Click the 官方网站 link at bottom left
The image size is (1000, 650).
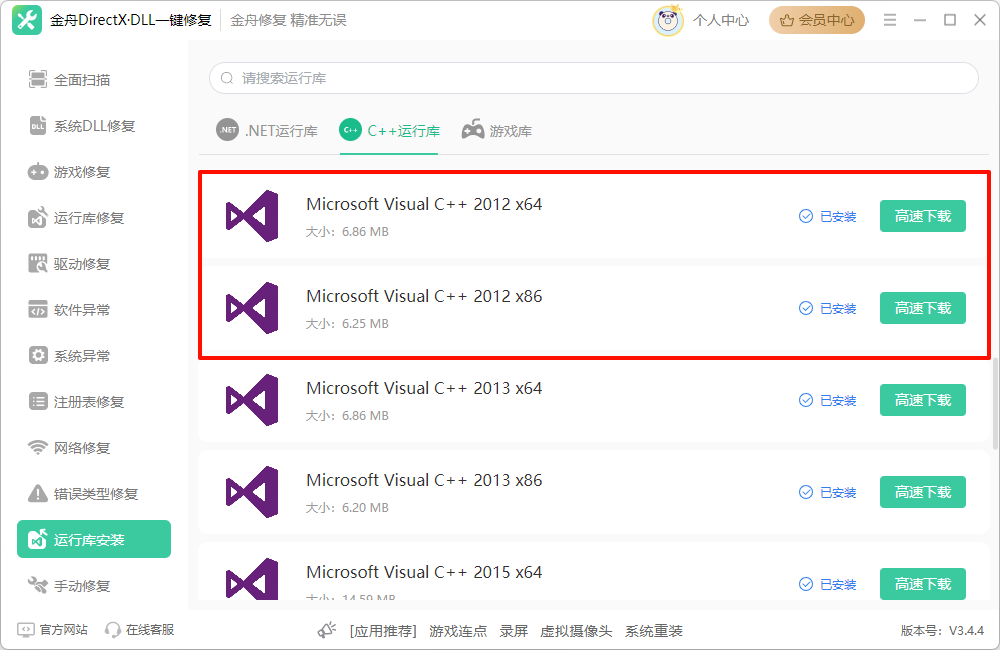(53, 630)
